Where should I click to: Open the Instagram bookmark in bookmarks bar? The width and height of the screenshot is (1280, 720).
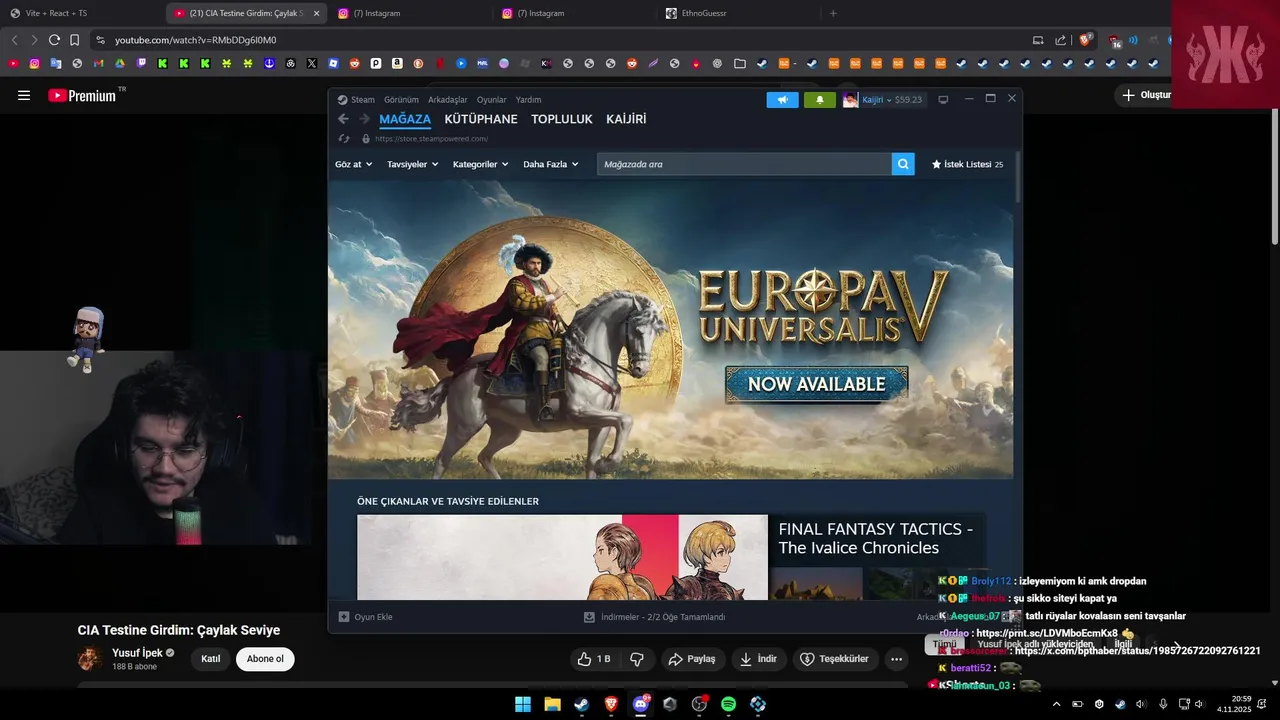click(x=34, y=63)
